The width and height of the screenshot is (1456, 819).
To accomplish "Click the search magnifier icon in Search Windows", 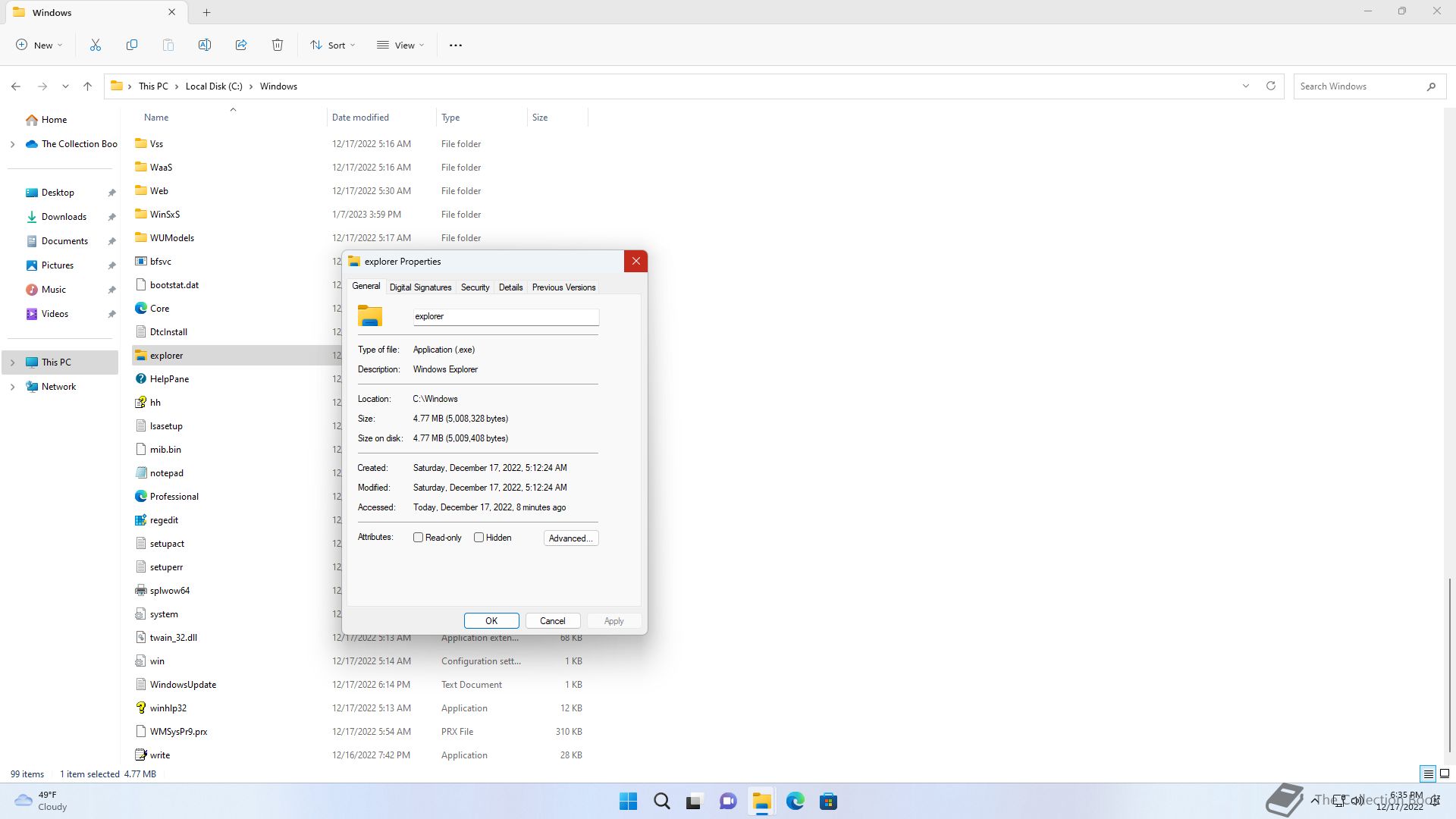I will (x=1431, y=86).
